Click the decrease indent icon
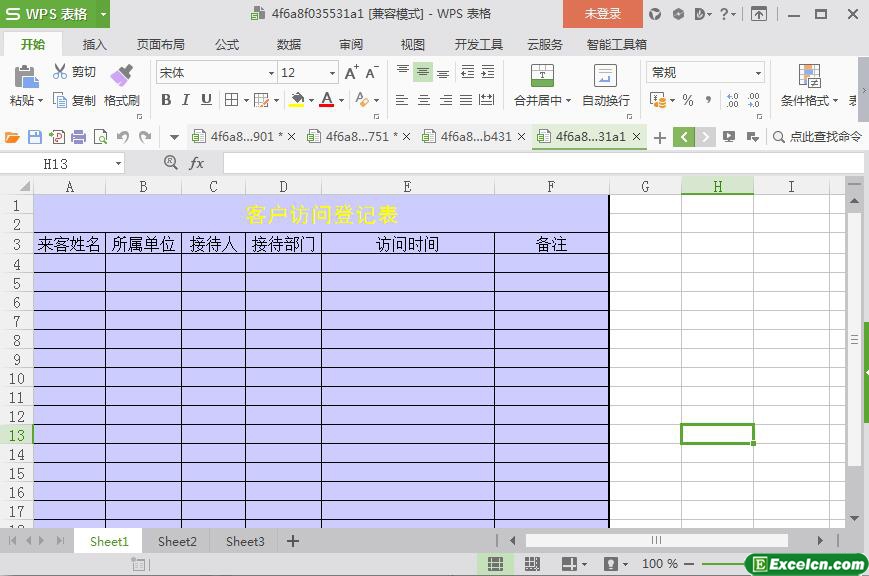Screen dimensions: 869x576 (x=468, y=72)
